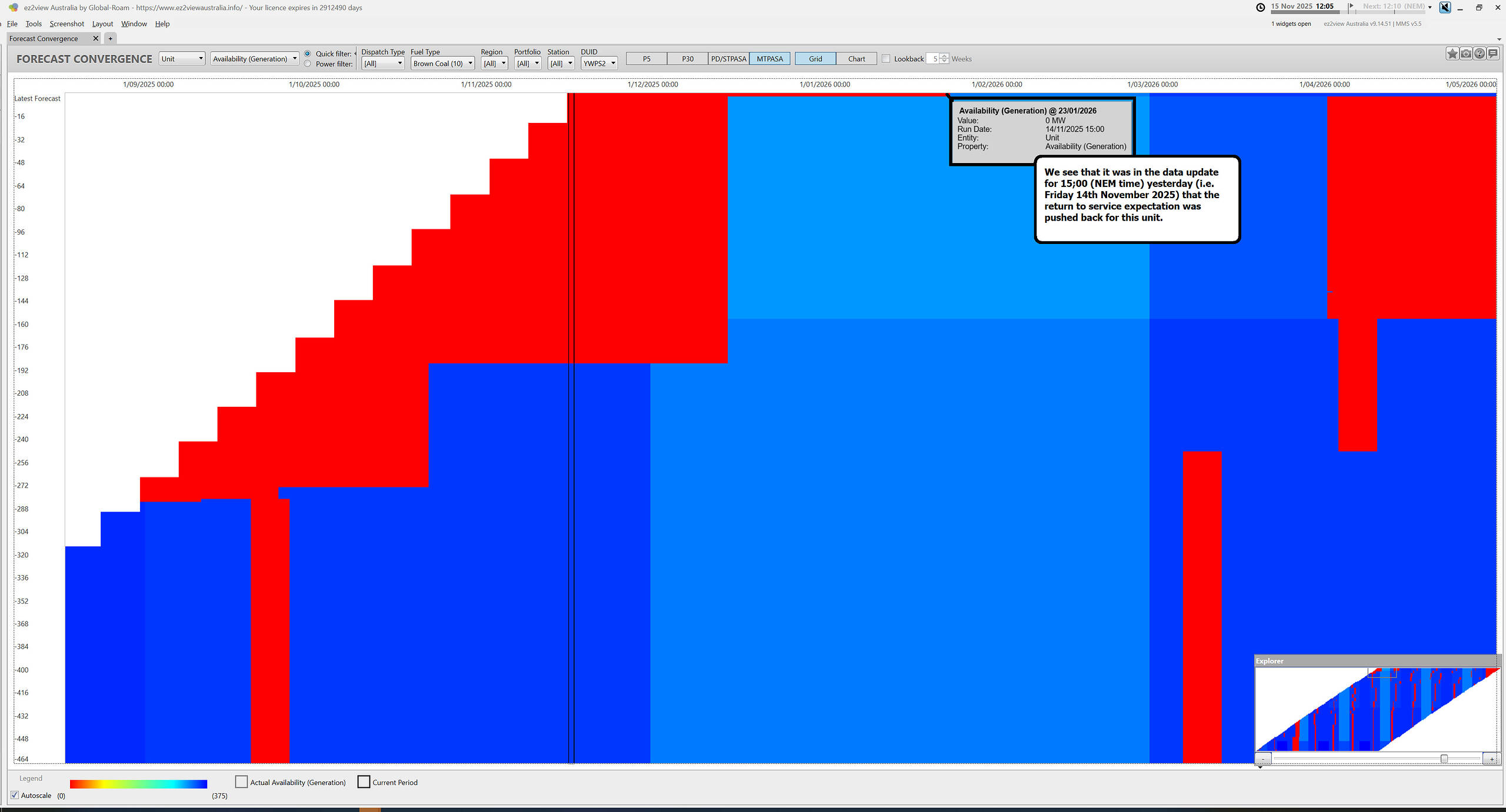Image resolution: width=1506 pixels, height=812 pixels.
Task: Add new tab with plus button
Action: click(110, 39)
